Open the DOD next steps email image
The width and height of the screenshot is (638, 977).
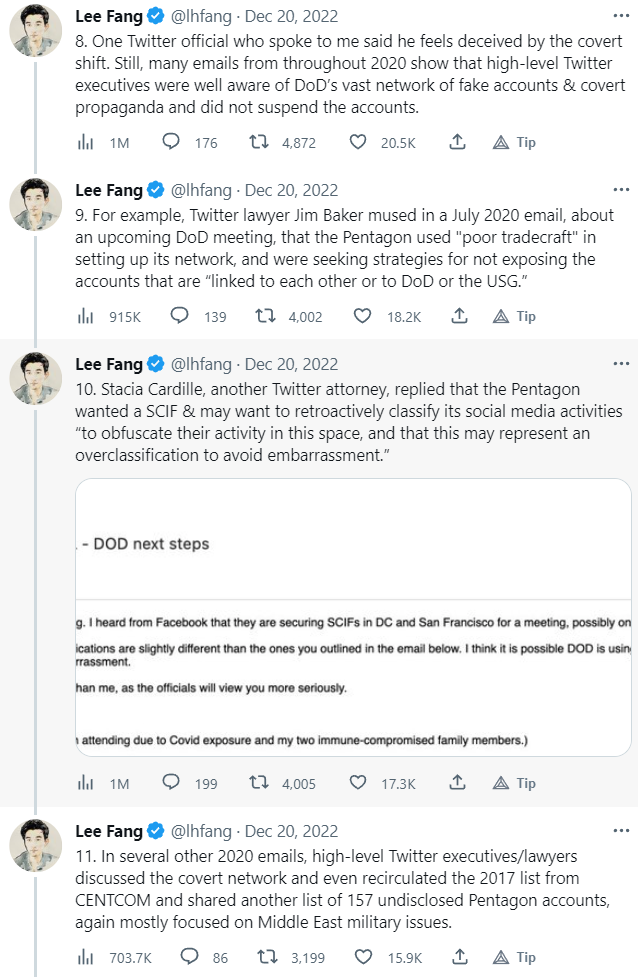point(353,617)
